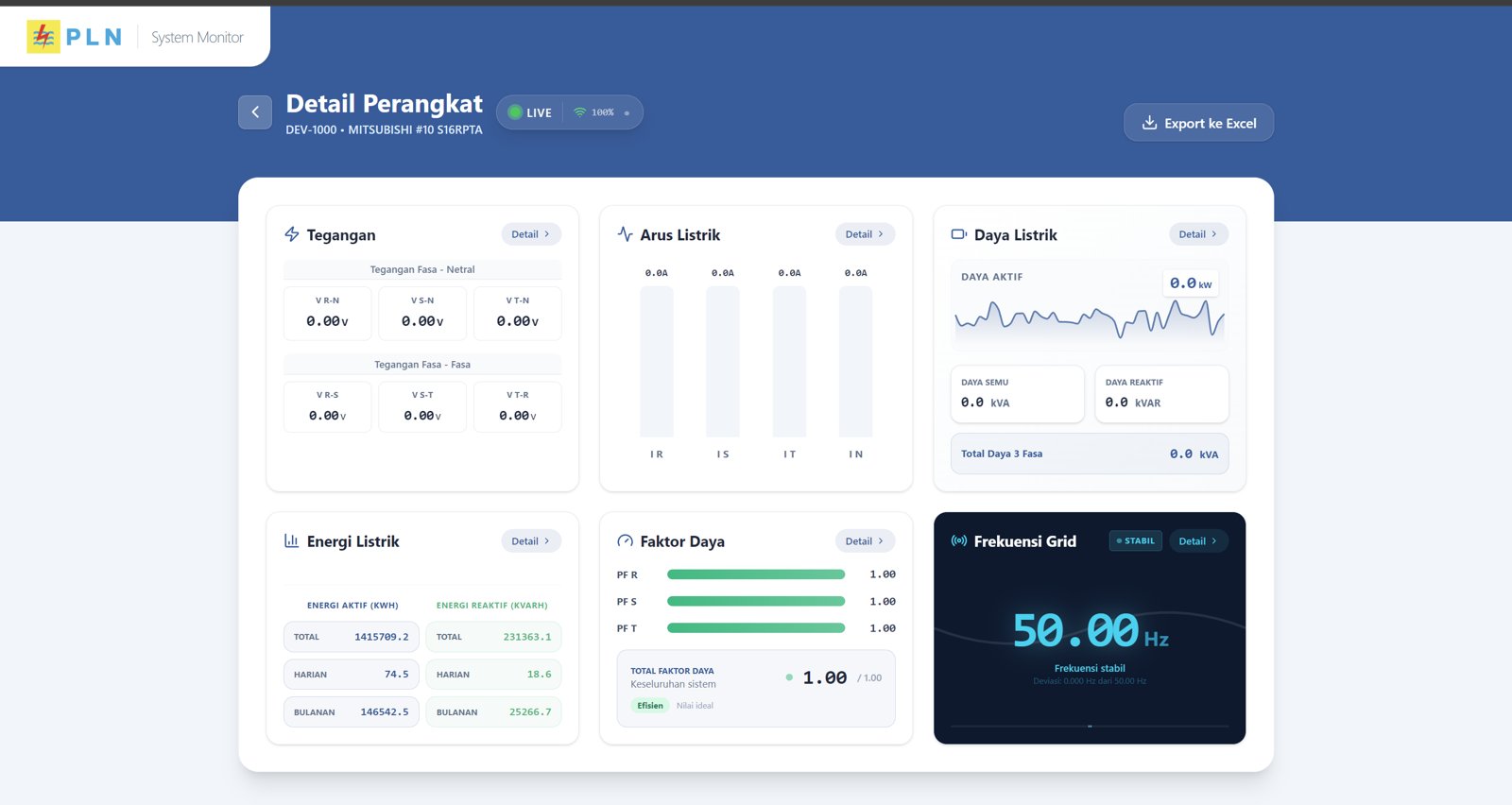Click the I T current bar
The height and width of the screenshot is (805, 1512).
[789, 362]
